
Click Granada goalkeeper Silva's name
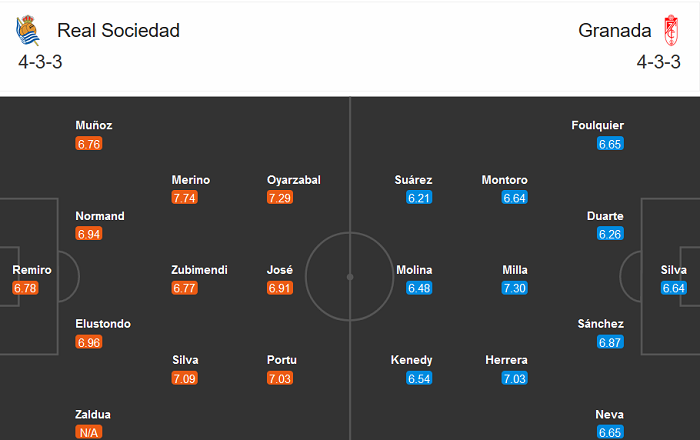pos(673,270)
